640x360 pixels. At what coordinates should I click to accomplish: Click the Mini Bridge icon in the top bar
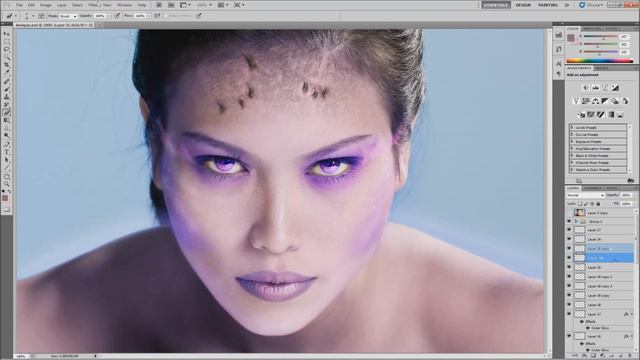(171, 5)
